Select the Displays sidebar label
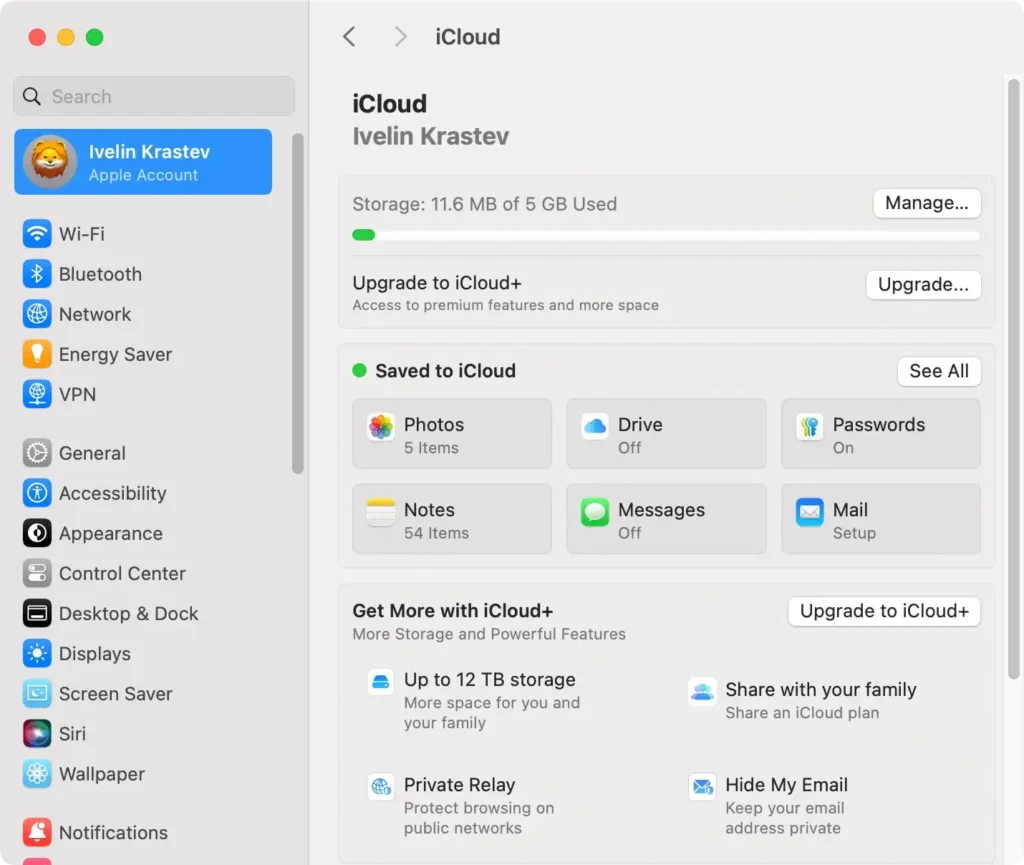The height and width of the screenshot is (865, 1024). coord(95,653)
